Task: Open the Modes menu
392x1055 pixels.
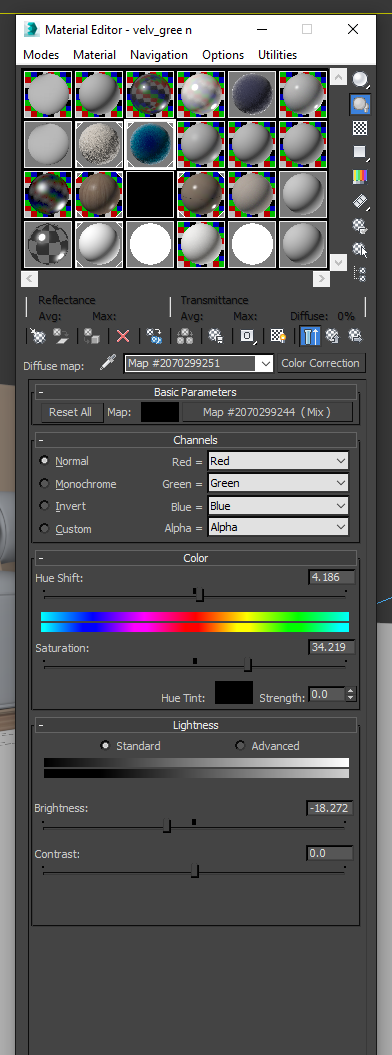Action: click(x=41, y=54)
